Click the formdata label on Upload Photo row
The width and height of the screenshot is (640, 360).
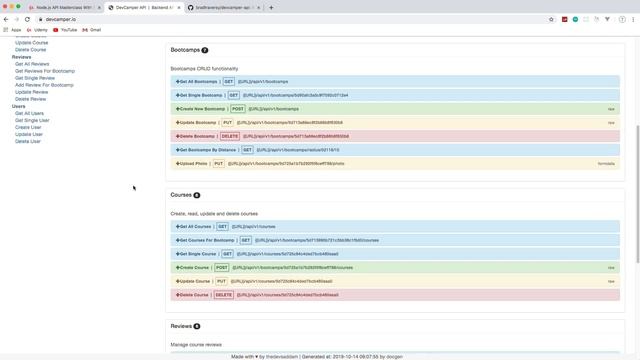point(606,163)
